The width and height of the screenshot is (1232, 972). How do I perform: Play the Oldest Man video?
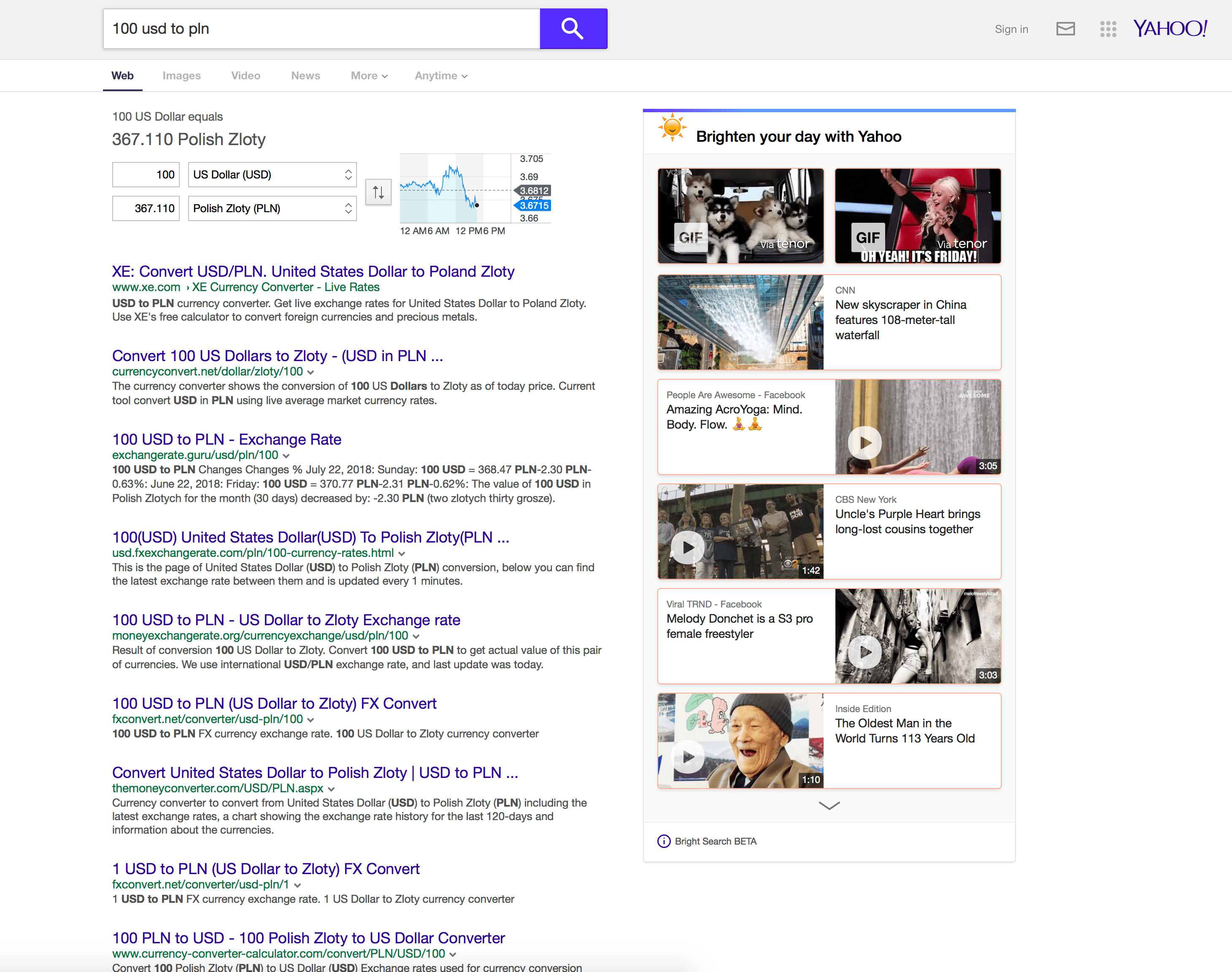tap(687, 757)
